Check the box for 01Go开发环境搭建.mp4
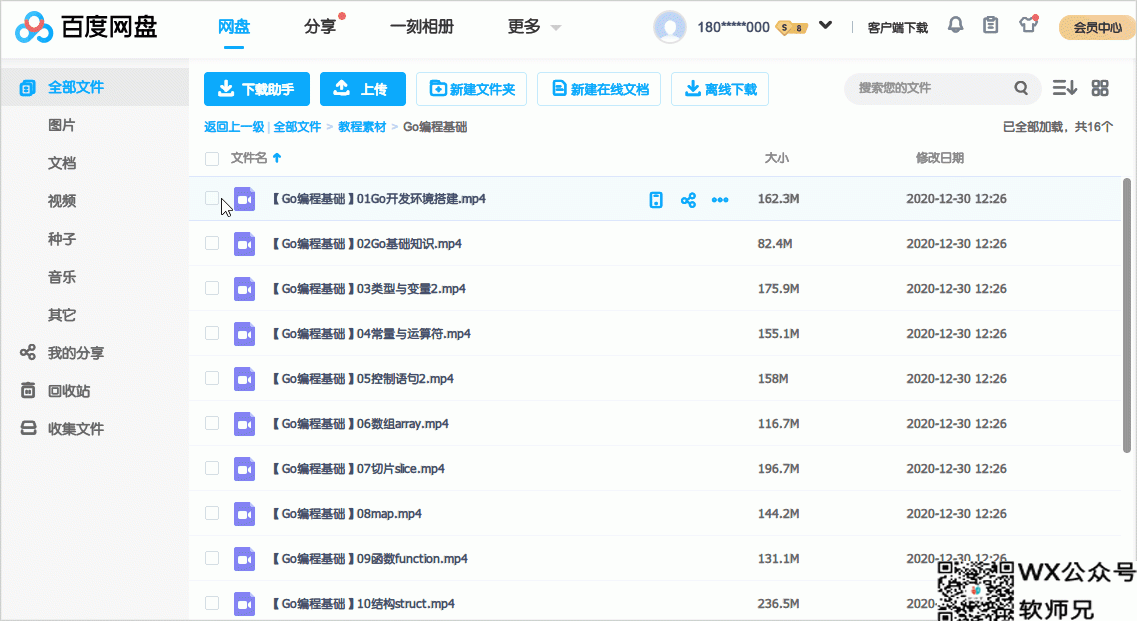The height and width of the screenshot is (621, 1137). pyautogui.click(x=212, y=198)
